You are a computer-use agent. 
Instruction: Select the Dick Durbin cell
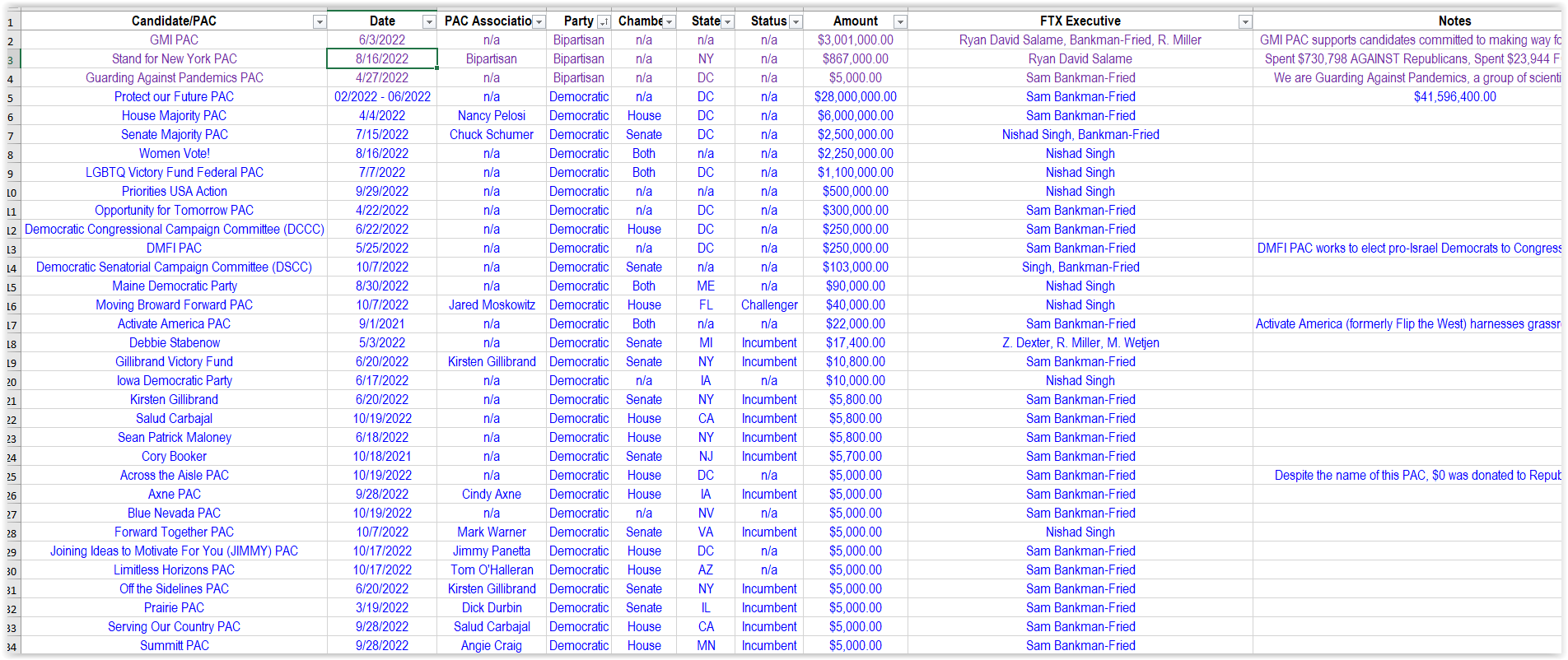pos(492,608)
